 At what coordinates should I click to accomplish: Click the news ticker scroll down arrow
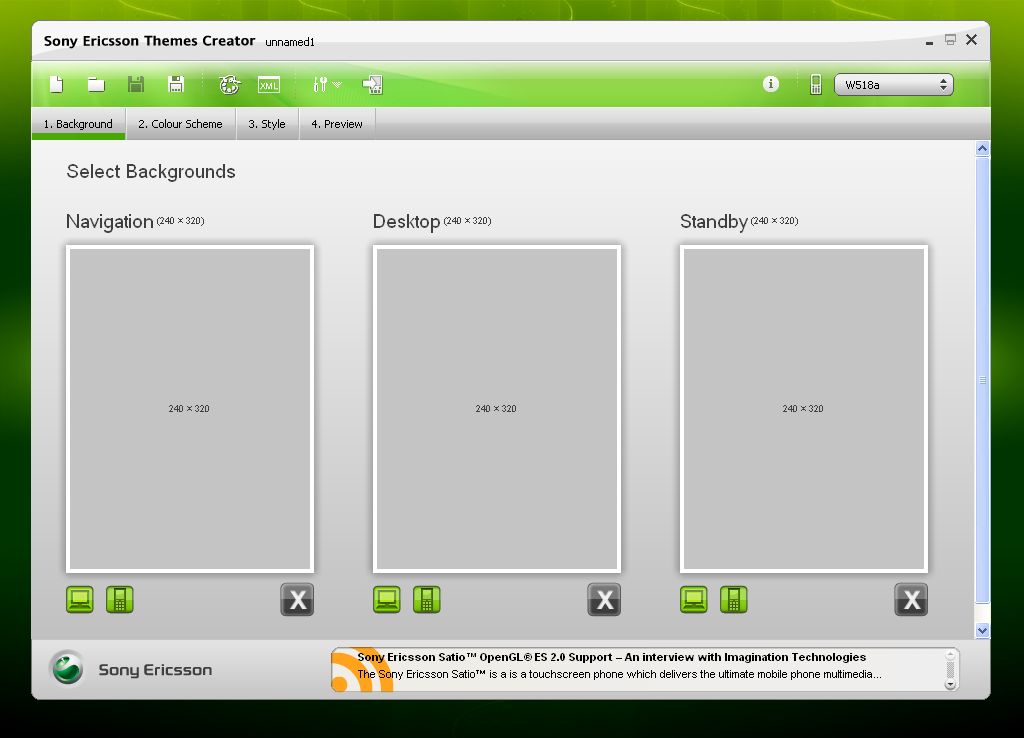951,684
